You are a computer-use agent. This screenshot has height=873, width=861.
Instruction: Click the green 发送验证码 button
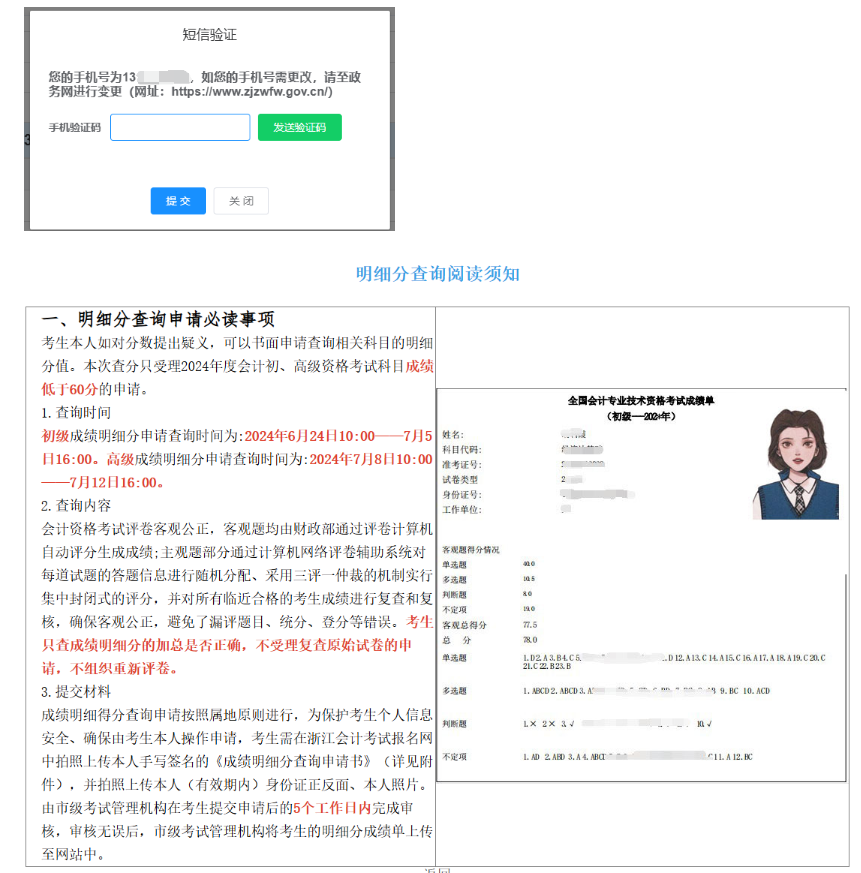point(300,127)
